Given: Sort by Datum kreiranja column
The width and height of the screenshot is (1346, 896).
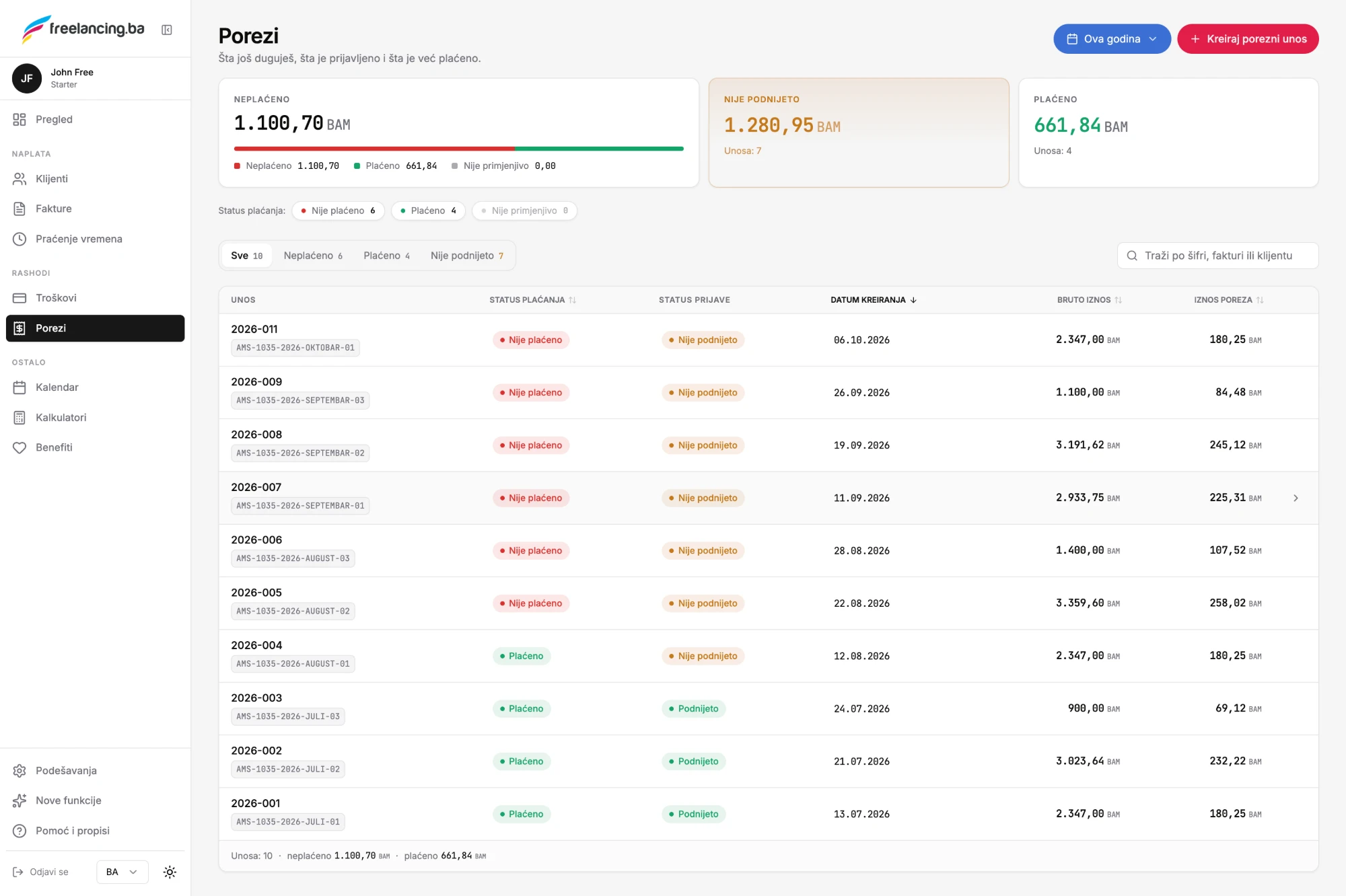Looking at the screenshot, I should pos(874,300).
